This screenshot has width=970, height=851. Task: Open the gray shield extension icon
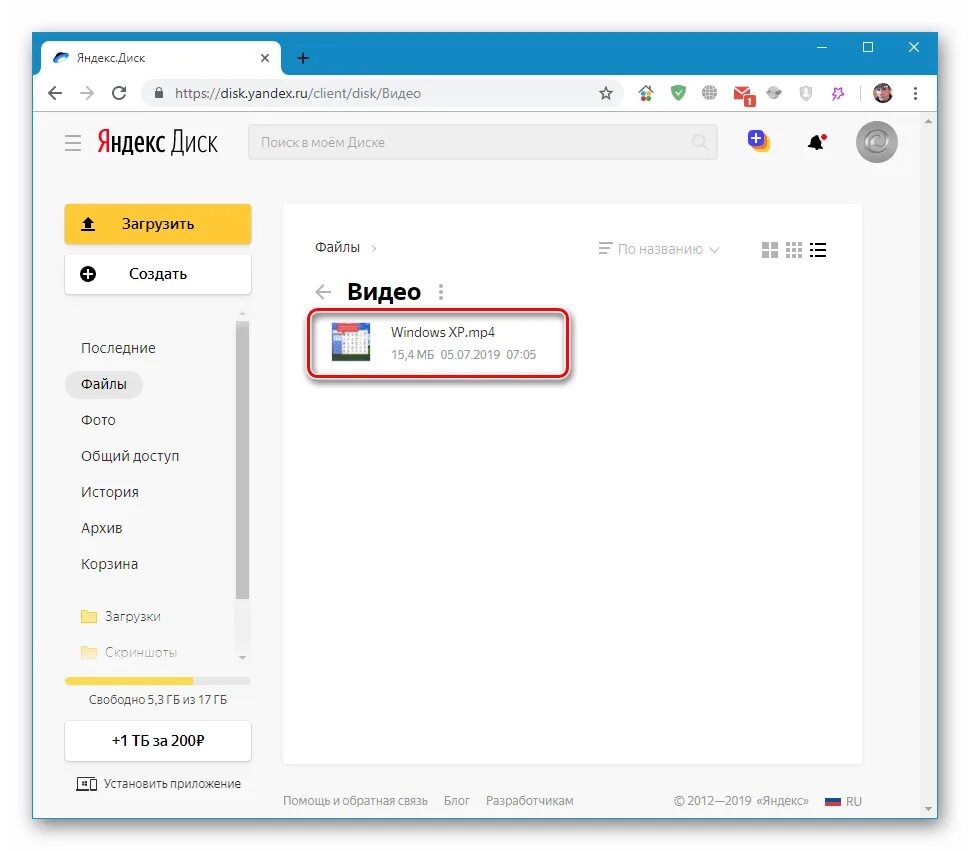pos(805,93)
